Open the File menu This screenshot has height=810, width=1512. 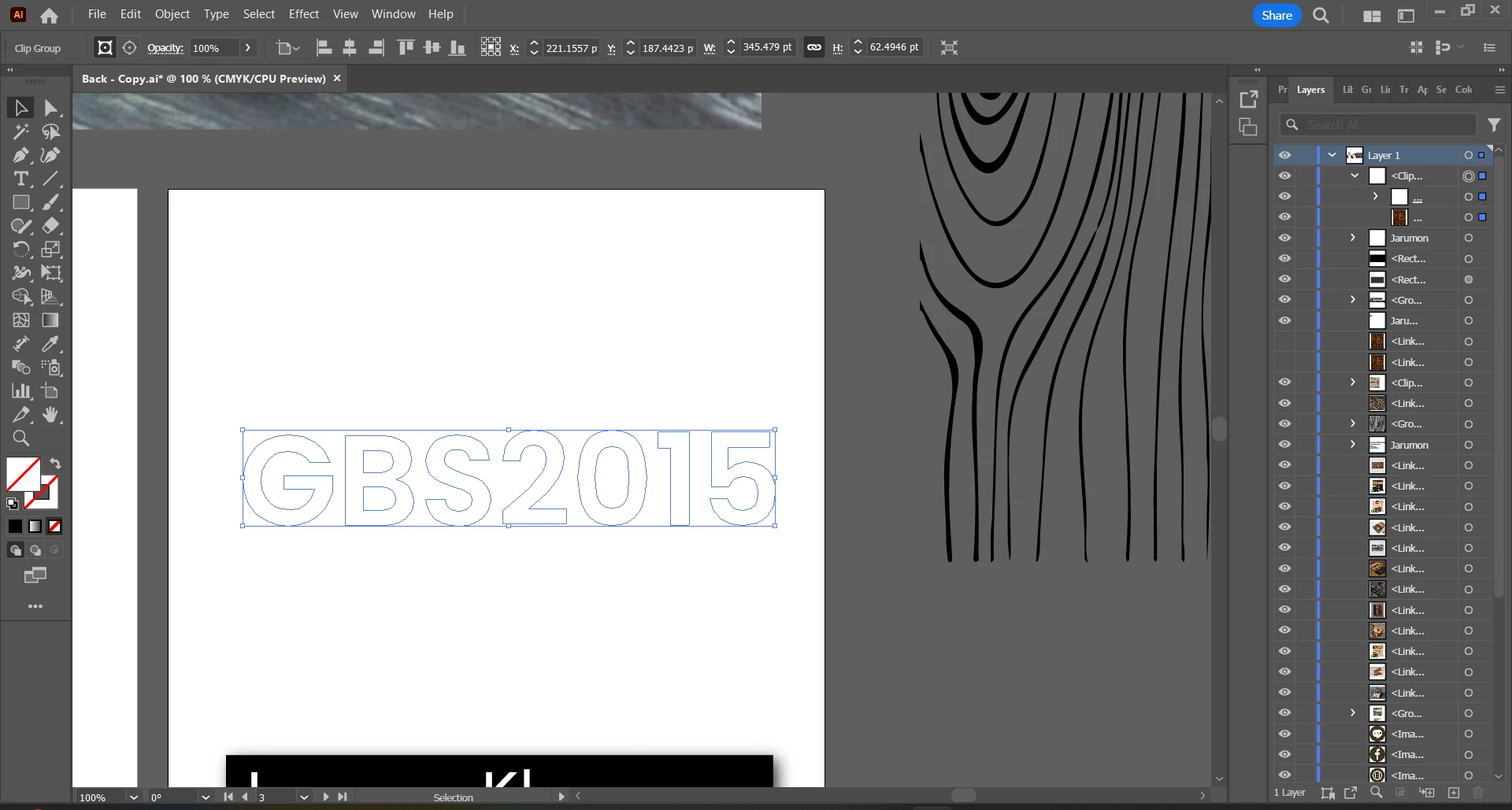click(x=97, y=14)
